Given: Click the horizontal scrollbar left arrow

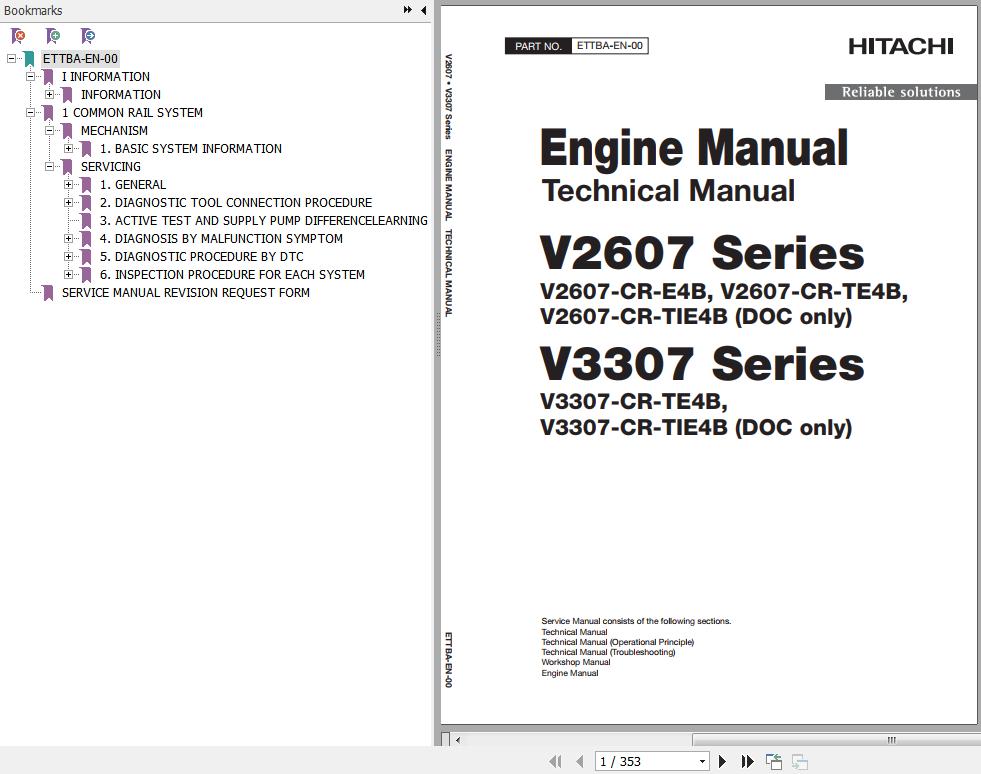Looking at the screenshot, I should coord(458,740).
